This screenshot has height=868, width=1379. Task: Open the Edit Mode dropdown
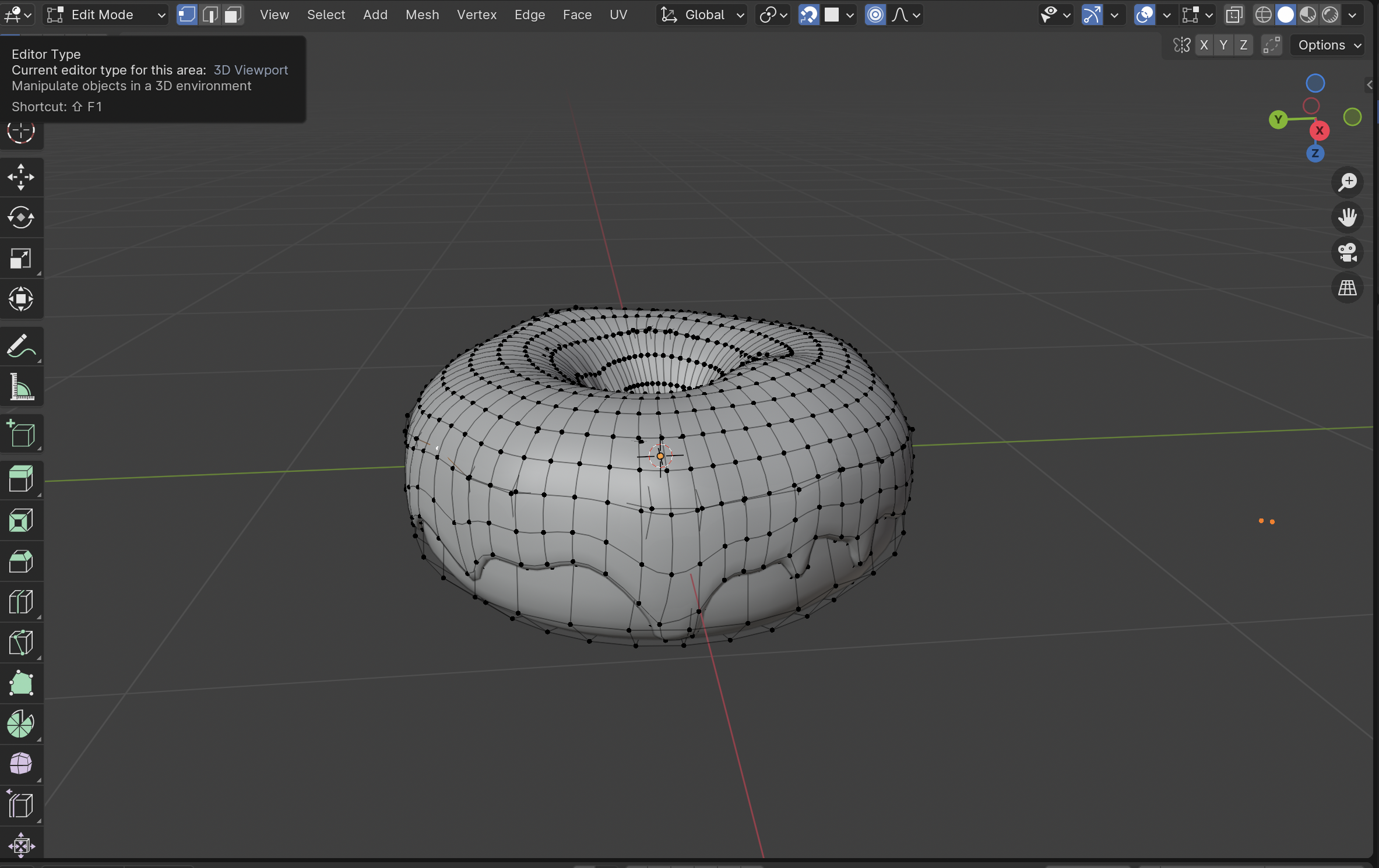(105, 15)
